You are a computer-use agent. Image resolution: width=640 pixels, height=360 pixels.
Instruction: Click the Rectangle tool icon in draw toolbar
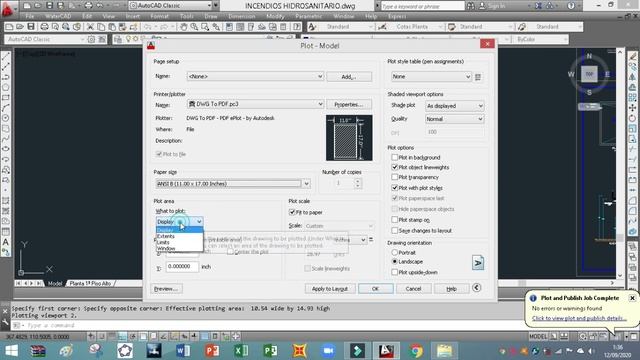[x=6, y=98]
